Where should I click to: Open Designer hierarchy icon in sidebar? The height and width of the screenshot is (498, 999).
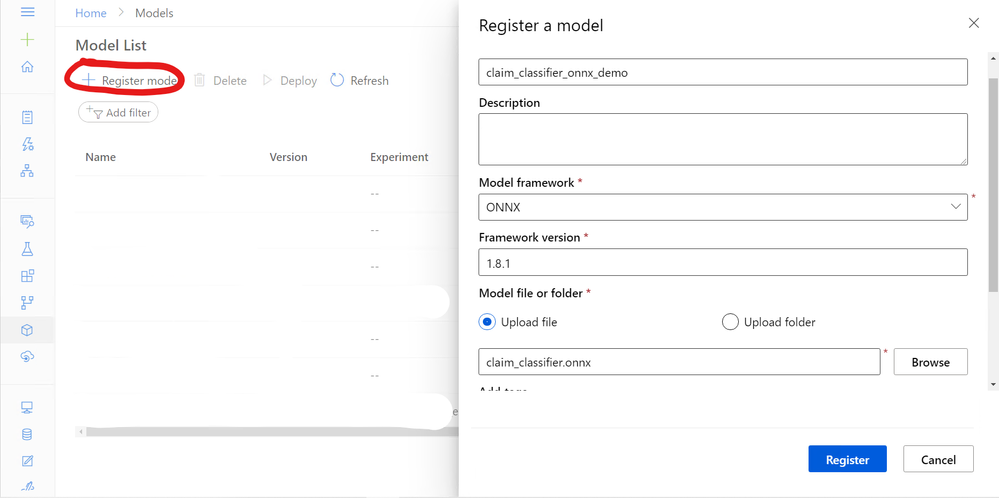click(27, 171)
